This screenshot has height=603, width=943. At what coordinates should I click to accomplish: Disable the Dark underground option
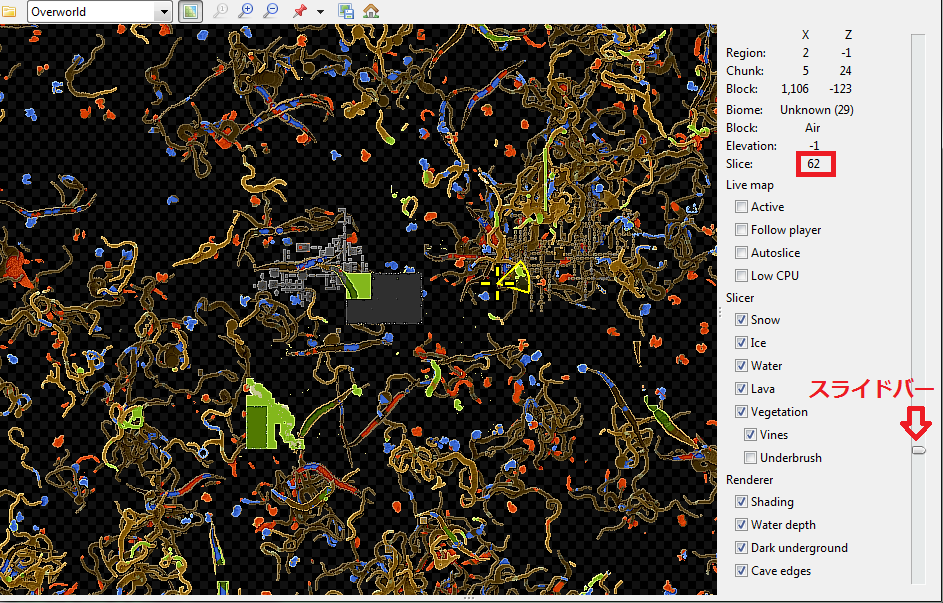point(742,548)
